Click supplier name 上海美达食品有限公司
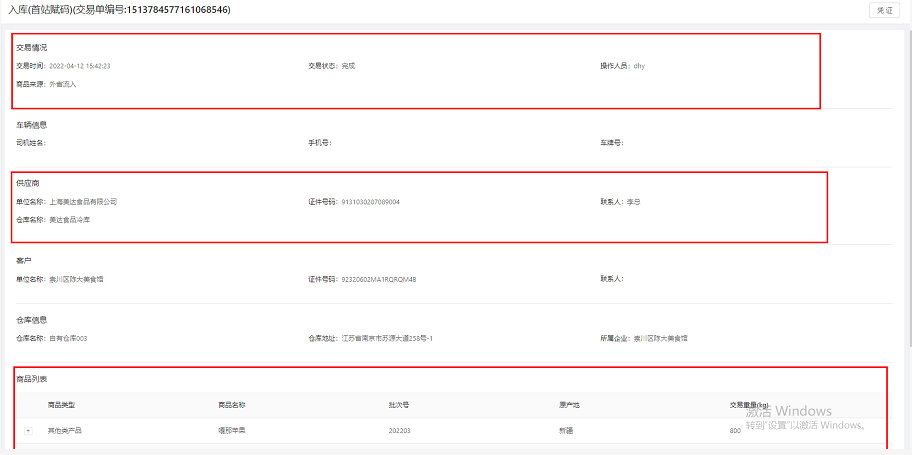This screenshot has width=912, height=455. tap(83, 202)
